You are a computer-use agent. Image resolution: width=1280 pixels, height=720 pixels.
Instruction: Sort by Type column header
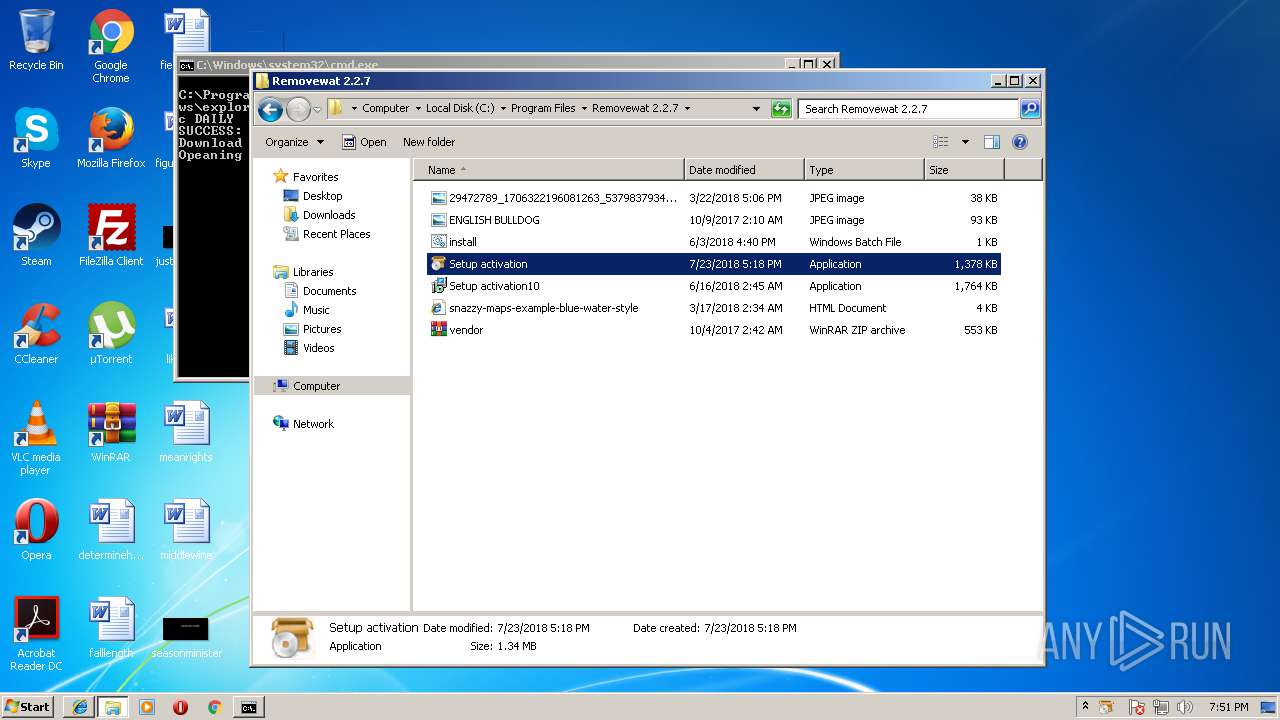[864, 170]
